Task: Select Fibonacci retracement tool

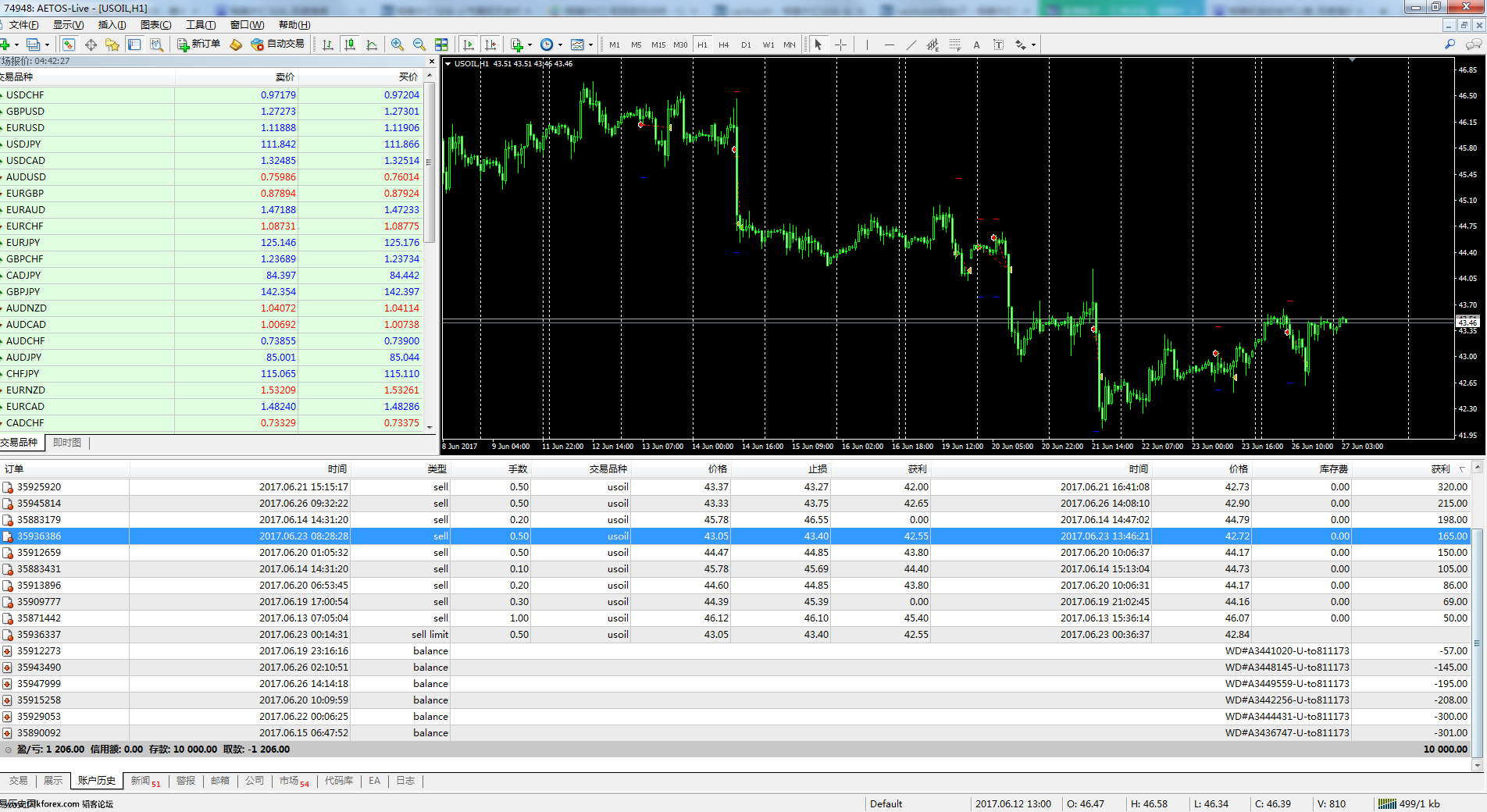Action: [x=954, y=45]
